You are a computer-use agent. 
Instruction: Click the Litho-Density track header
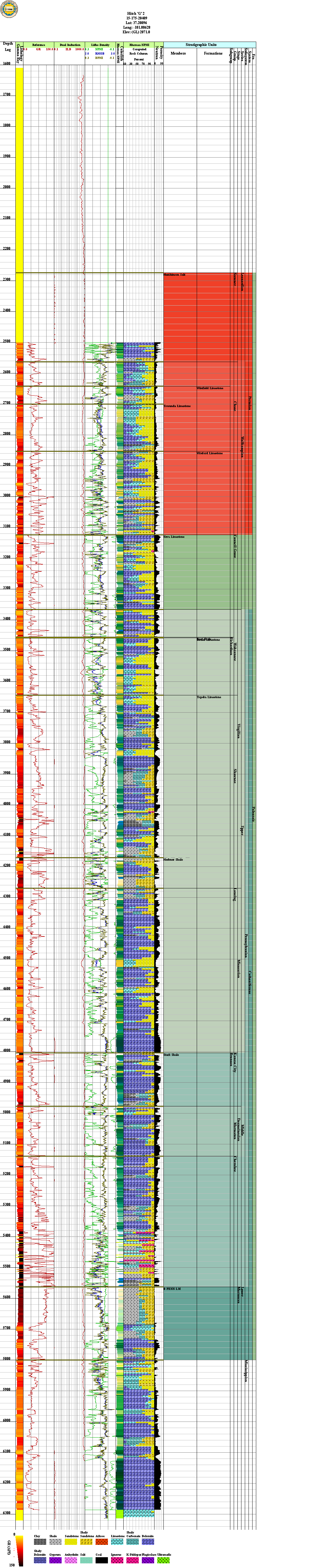(x=100, y=45)
